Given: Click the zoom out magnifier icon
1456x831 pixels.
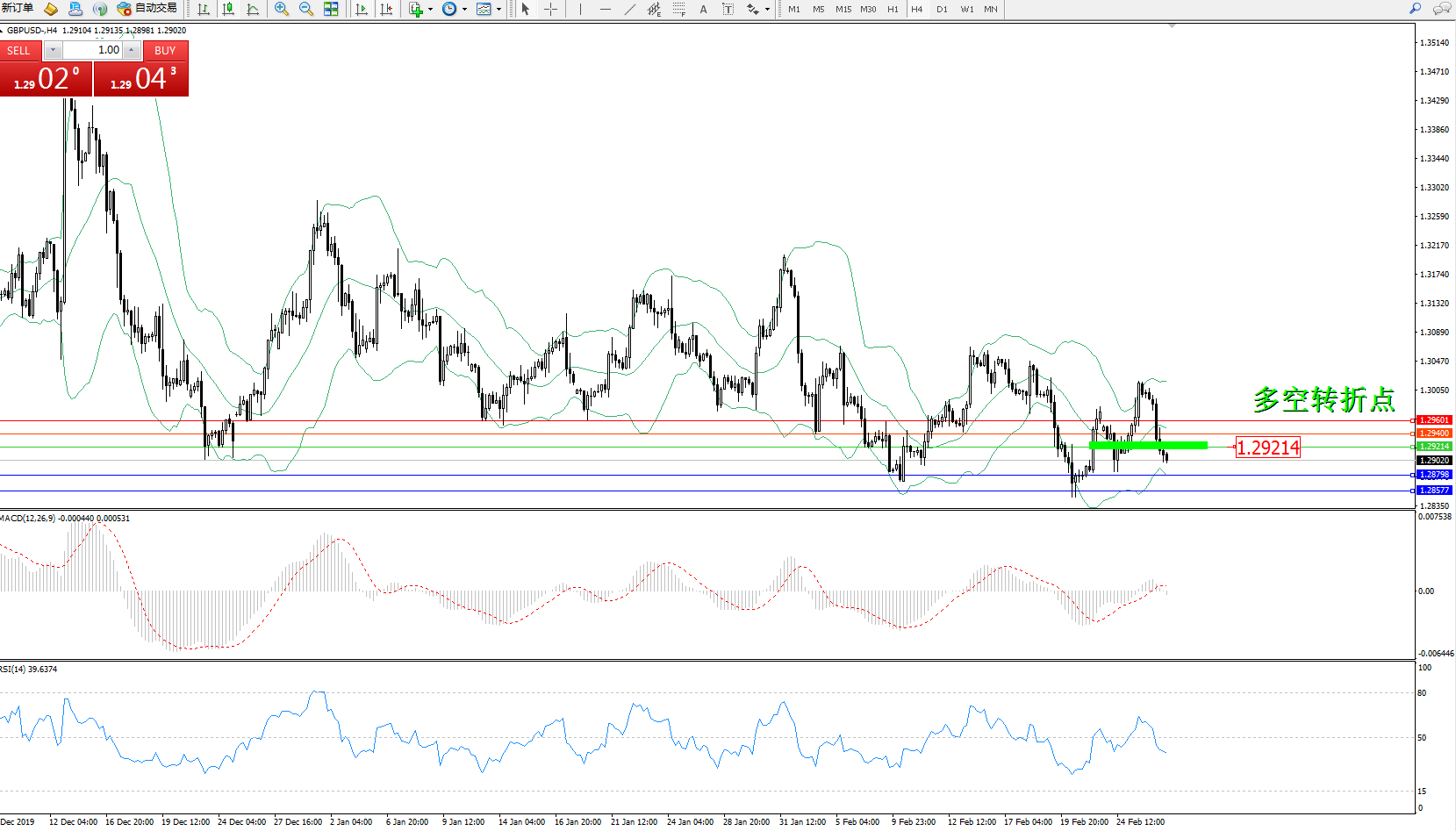Looking at the screenshot, I should tap(306, 9).
